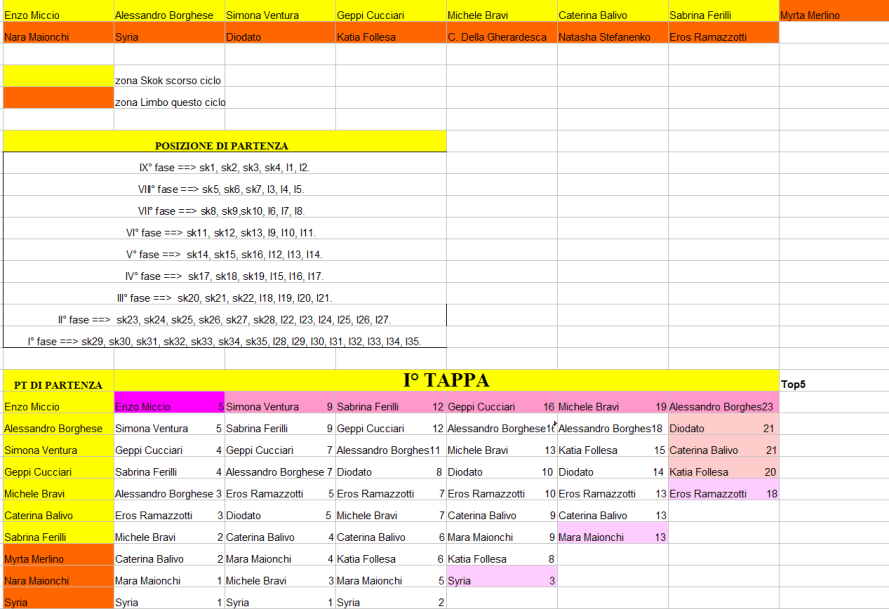Click the 'Natasha Stefanenko' cell in orange row
The image size is (889, 609).
coord(612,37)
